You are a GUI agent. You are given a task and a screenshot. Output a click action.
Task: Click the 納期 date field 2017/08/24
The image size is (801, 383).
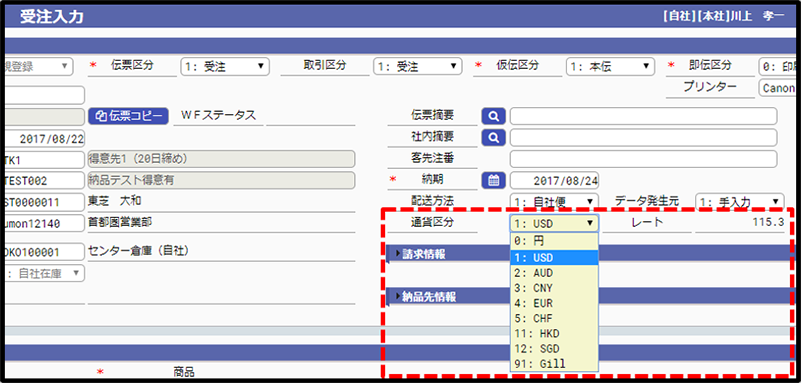pyautogui.click(x=554, y=180)
